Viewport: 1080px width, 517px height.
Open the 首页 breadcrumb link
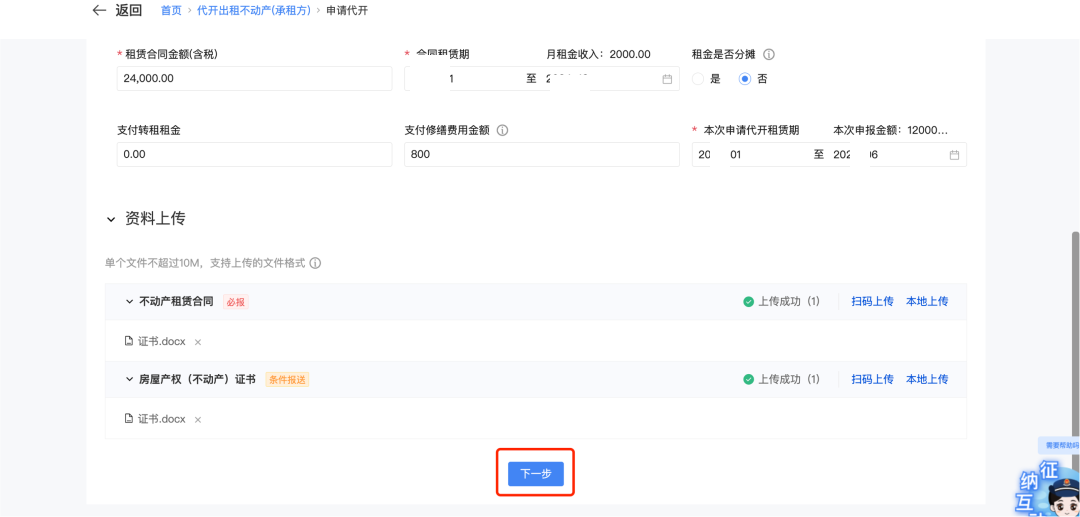(171, 10)
